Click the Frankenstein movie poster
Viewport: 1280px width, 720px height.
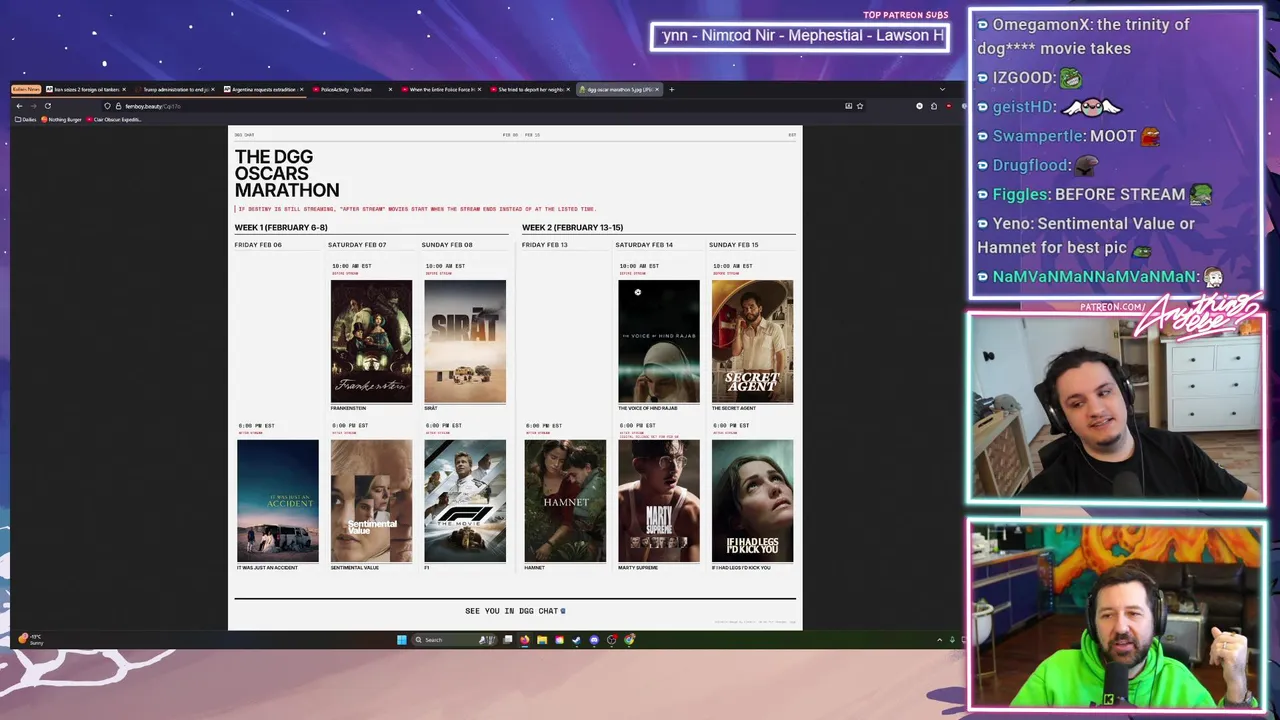point(371,341)
